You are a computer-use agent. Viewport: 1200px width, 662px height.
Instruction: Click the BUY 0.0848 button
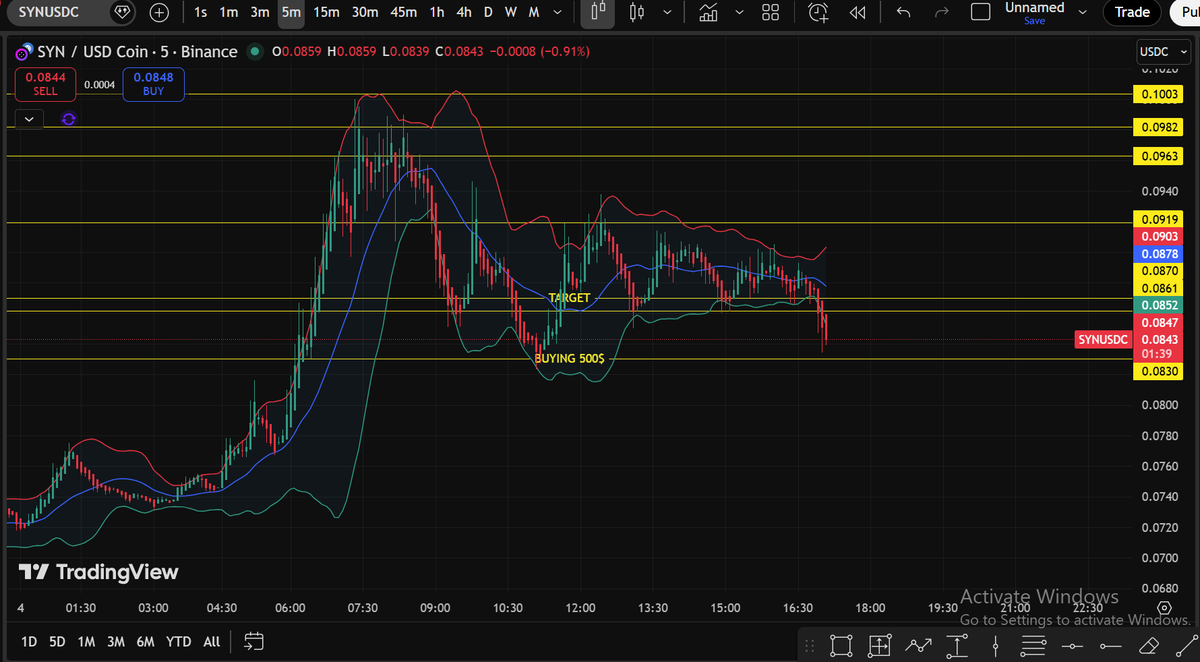point(154,84)
